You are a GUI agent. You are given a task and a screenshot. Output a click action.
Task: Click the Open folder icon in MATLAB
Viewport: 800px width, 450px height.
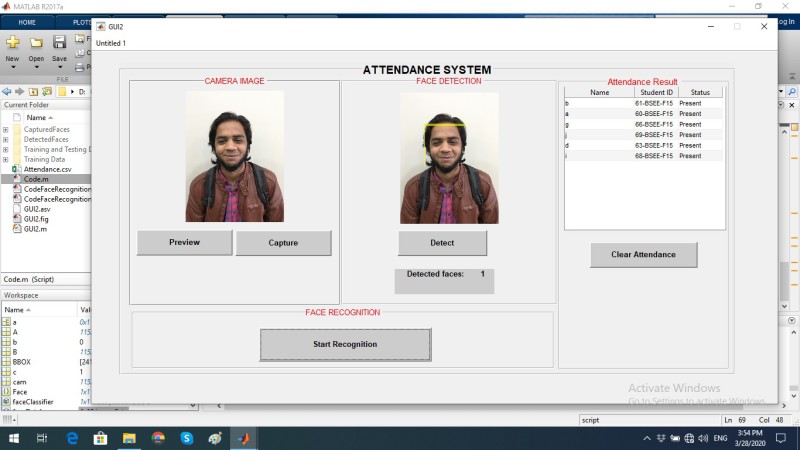coord(36,43)
